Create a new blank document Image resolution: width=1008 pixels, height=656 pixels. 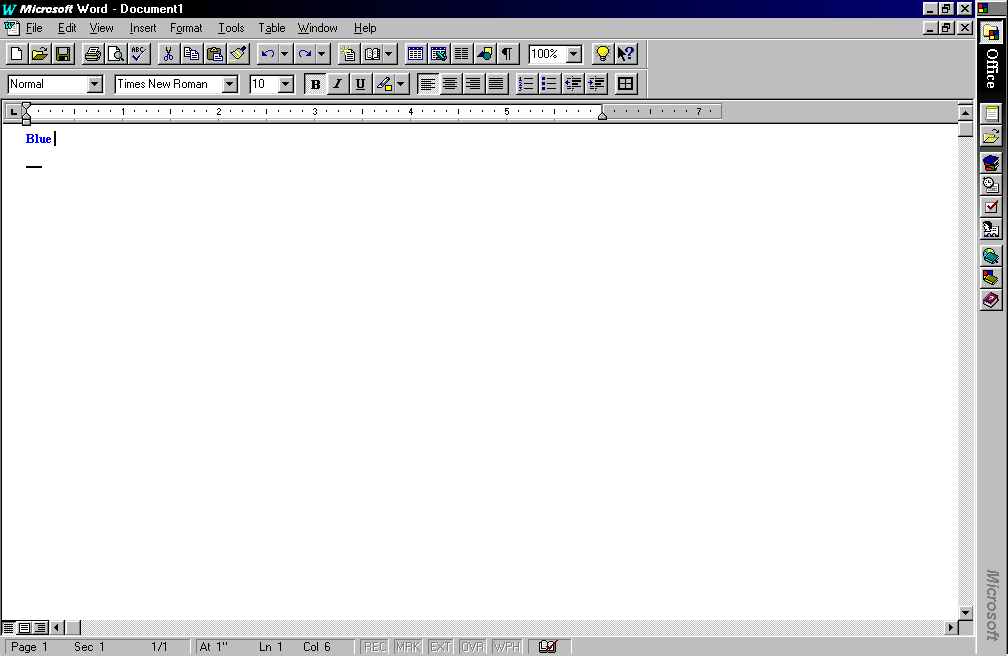[17, 54]
